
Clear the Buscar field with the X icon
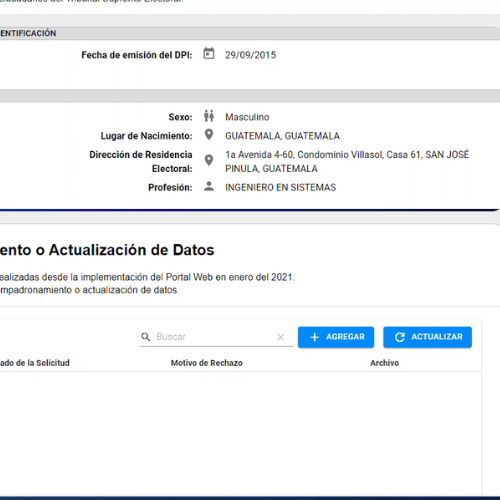pos(281,337)
